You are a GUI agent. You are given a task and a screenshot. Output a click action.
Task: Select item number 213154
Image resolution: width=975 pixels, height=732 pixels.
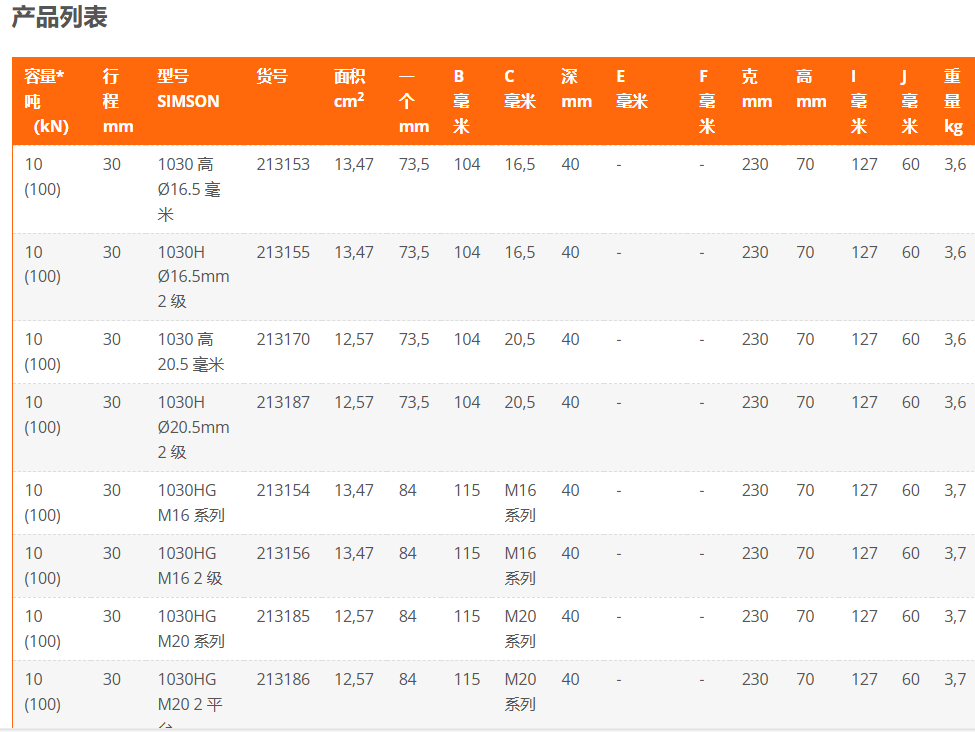[283, 490]
